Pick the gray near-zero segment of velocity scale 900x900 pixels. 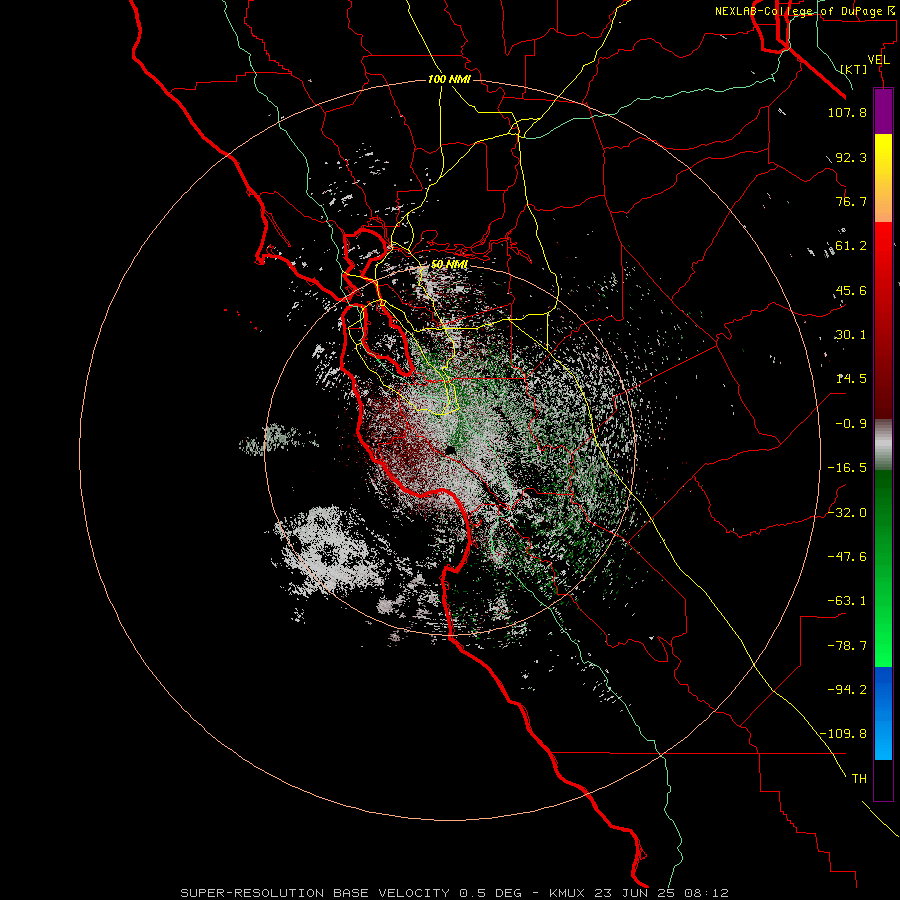click(883, 445)
